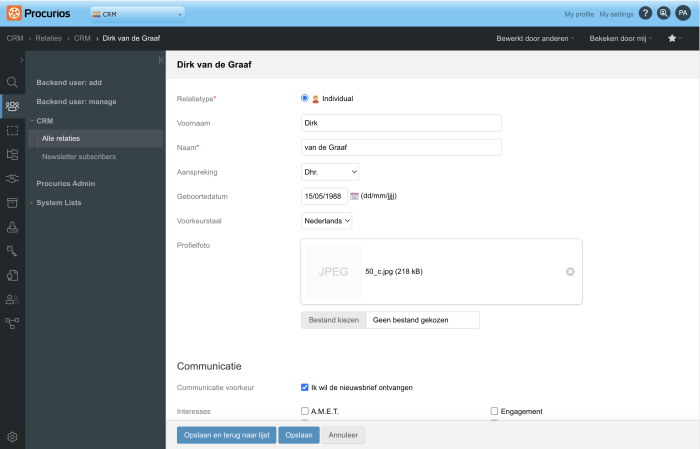This screenshot has height=449, width=700.
Task: Check the A.M.E.T. interest checkbox
Action: 304,411
